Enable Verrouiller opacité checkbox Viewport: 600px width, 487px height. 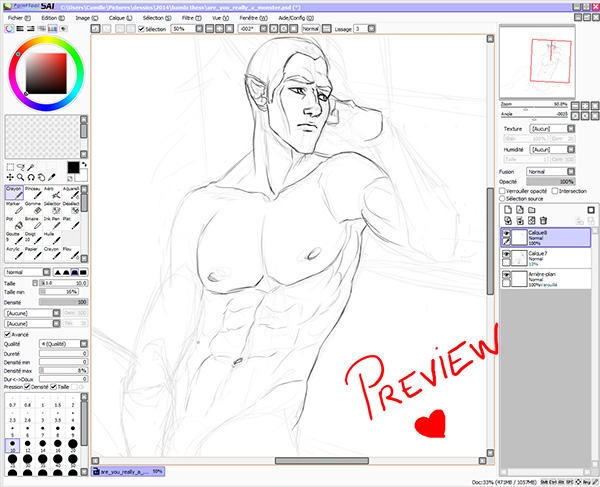(502, 191)
